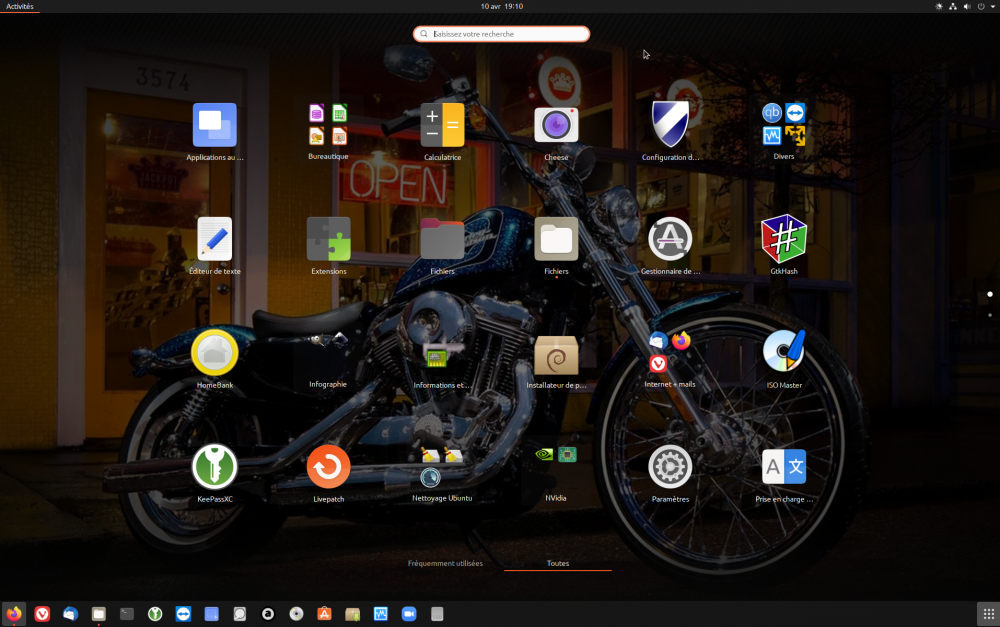Launch the Livepatch utility
Image resolution: width=1000 pixels, height=627 pixels.
tap(328, 465)
